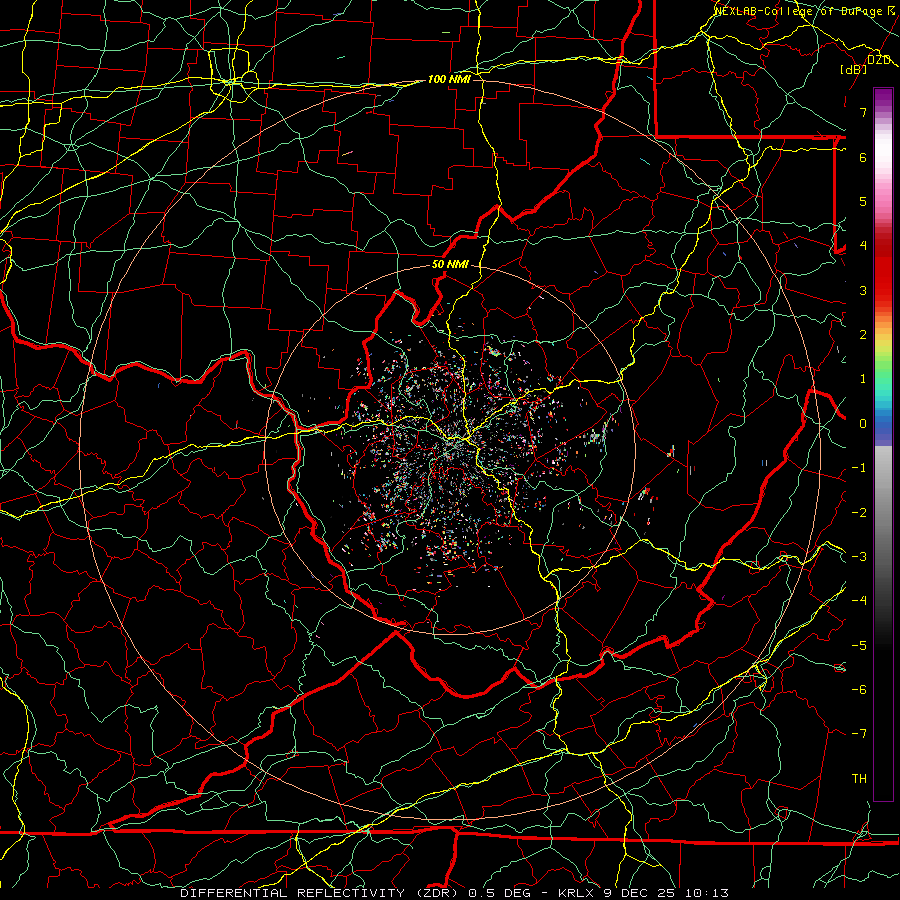
Task: Click the "0" value on color scale
Action: (x=863, y=424)
